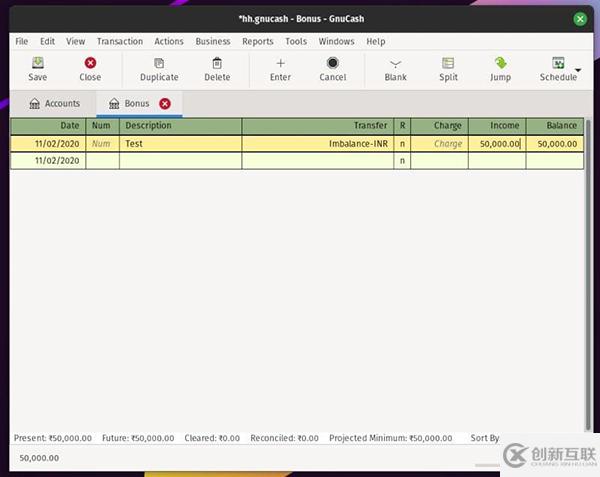Click the Imbalance-INR transfer cell
Viewport: 600px width, 477px height.
tap(318, 144)
